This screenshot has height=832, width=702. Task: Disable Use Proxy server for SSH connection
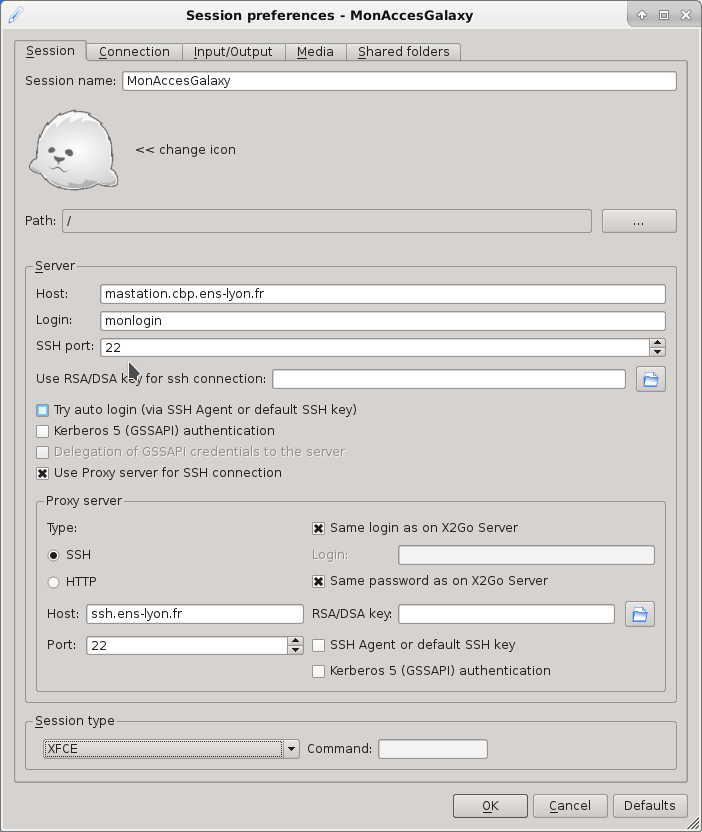(x=42, y=473)
